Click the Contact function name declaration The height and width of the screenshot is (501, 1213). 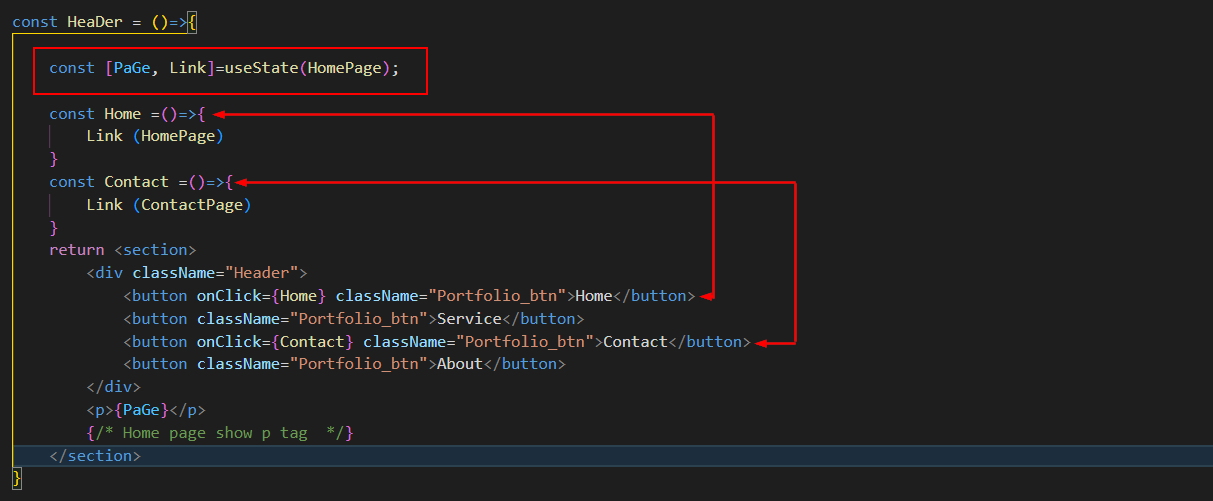coord(136,182)
